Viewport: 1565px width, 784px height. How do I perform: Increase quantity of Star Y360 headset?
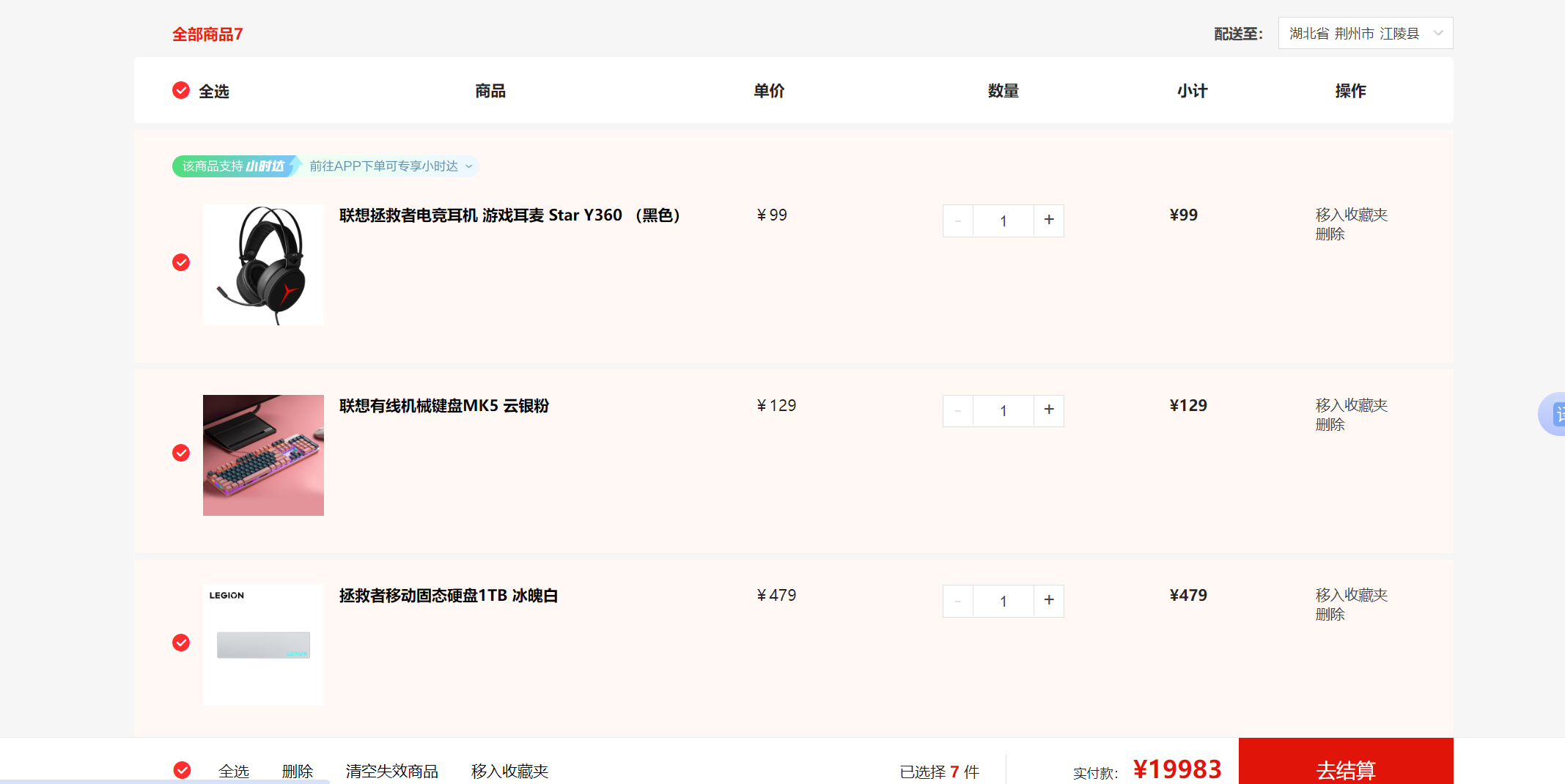tap(1049, 220)
